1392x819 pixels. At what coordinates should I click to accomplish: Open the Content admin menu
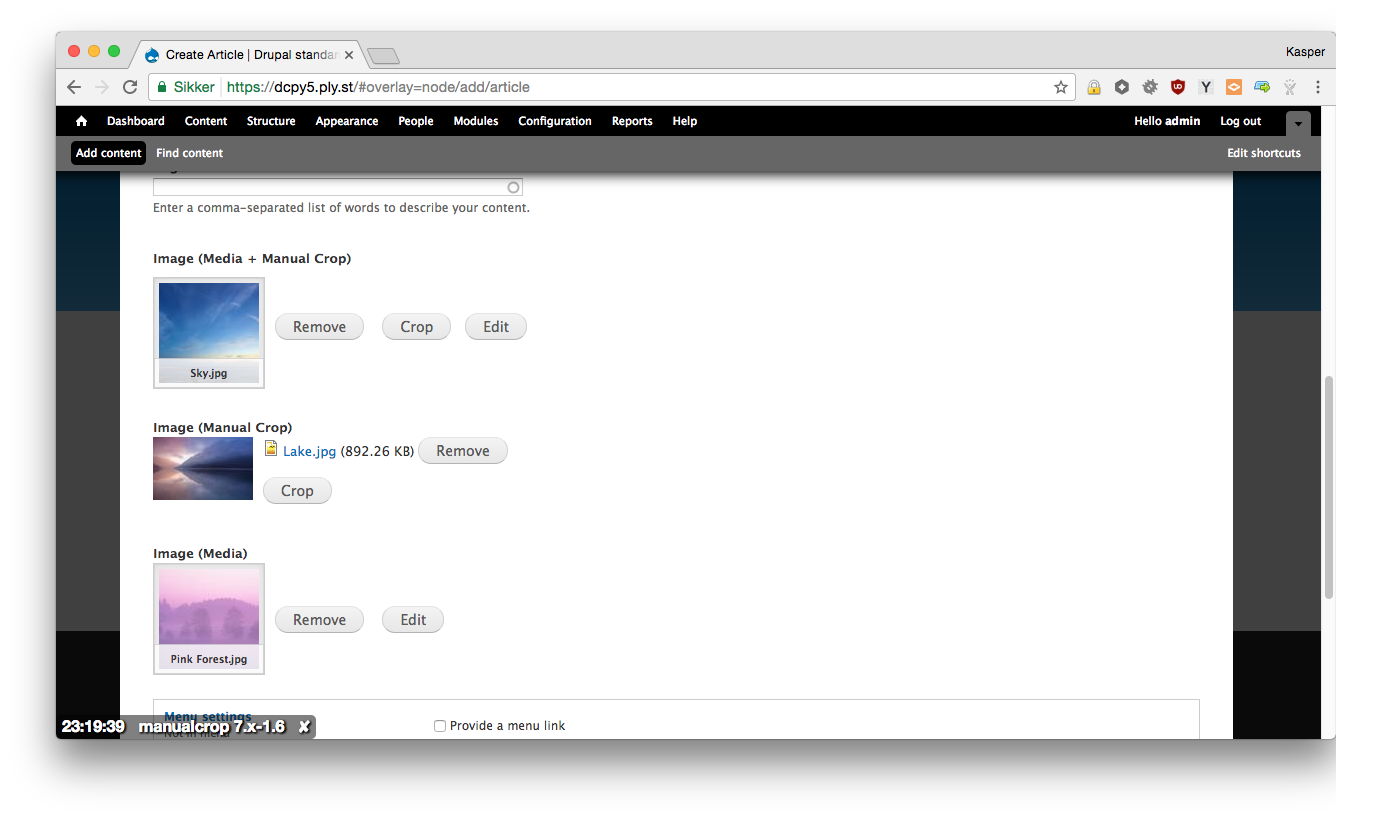[206, 121]
